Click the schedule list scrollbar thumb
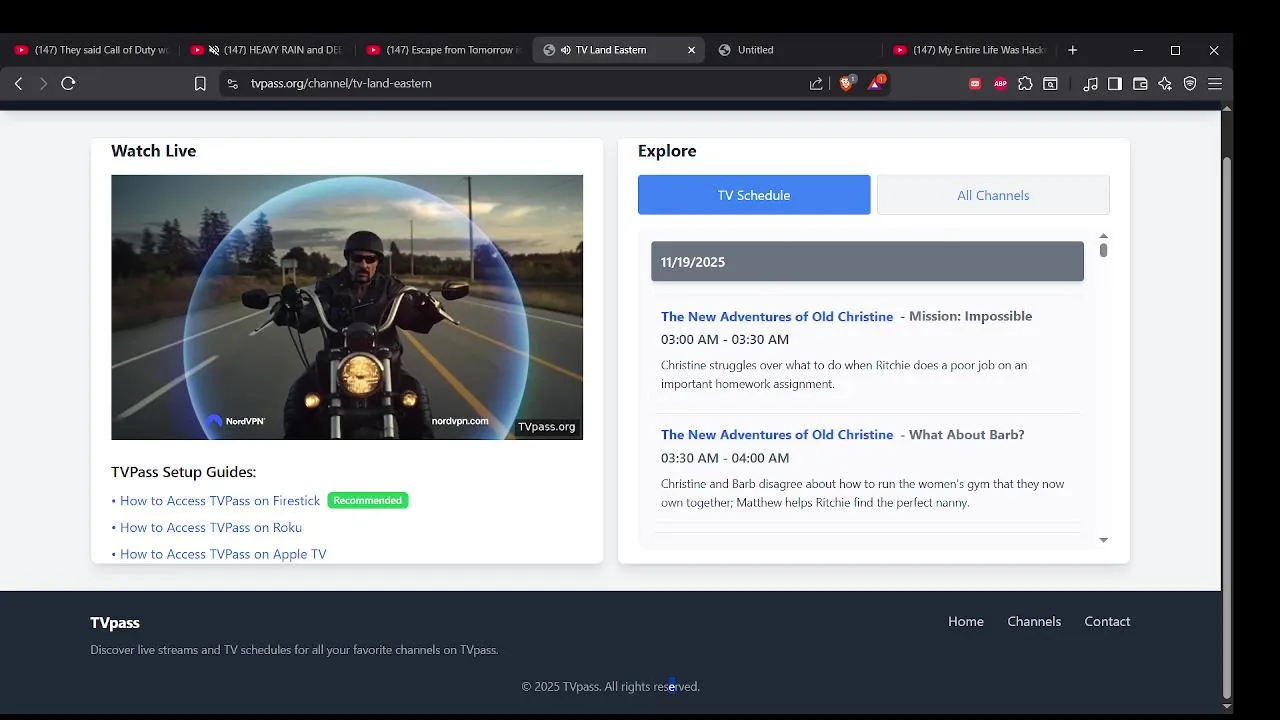The image size is (1280, 720). click(x=1103, y=250)
